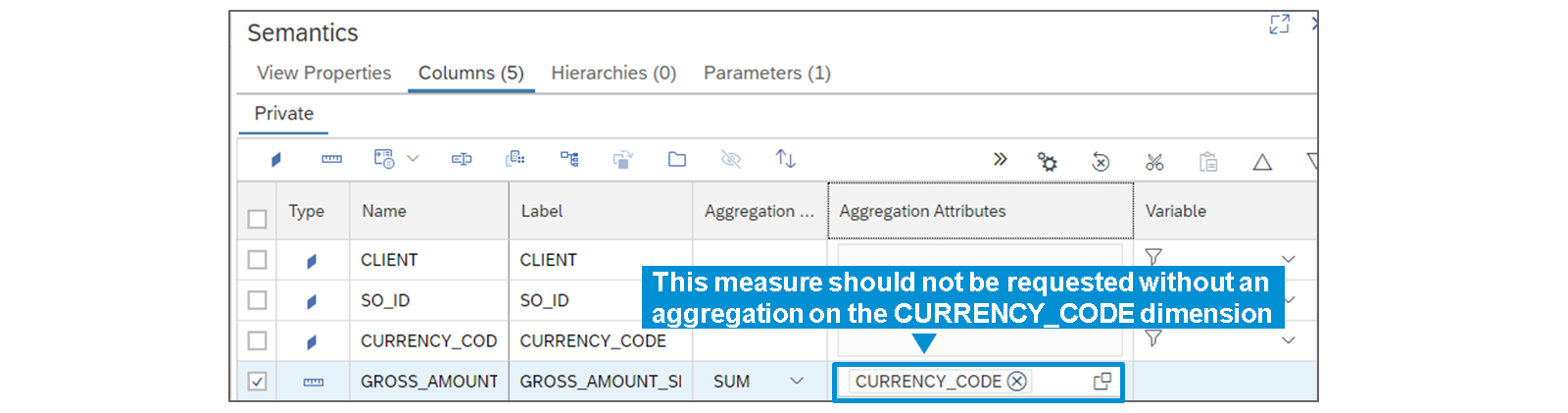Open the Hierarchies (0) tab

tap(613, 74)
